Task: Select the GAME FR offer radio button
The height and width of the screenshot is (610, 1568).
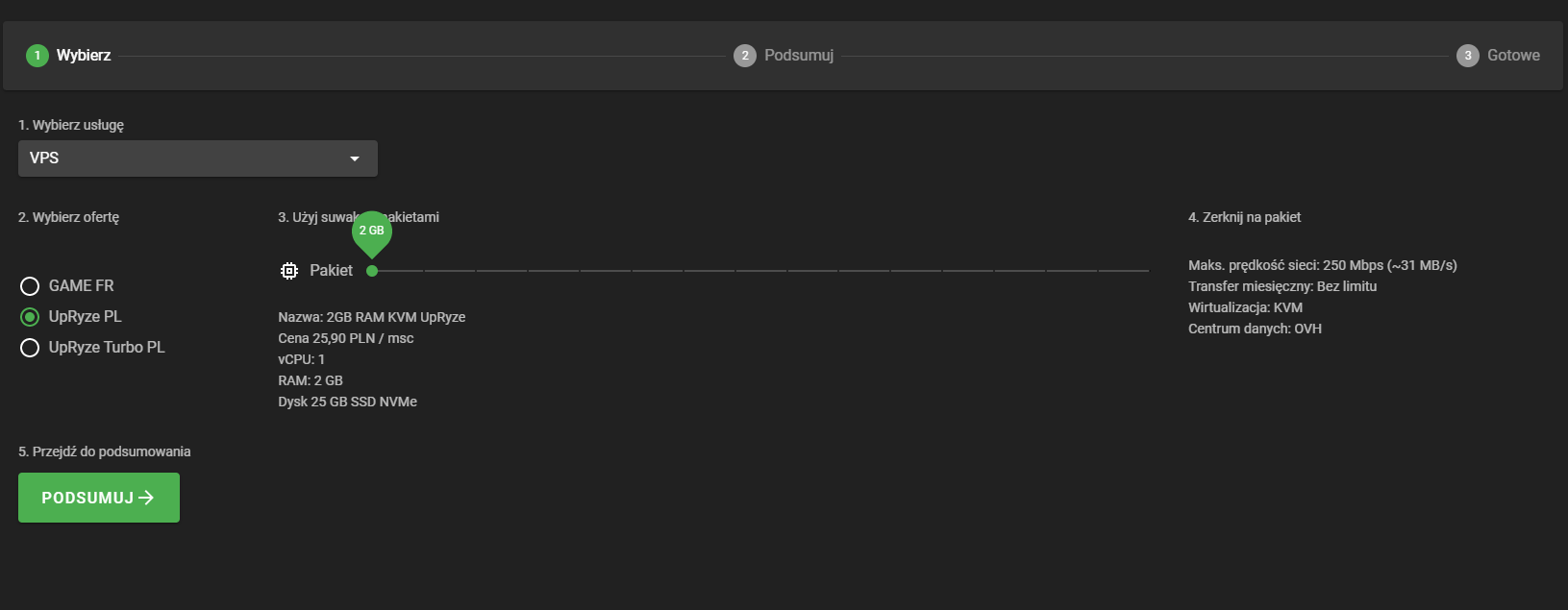Action: [x=30, y=286]
